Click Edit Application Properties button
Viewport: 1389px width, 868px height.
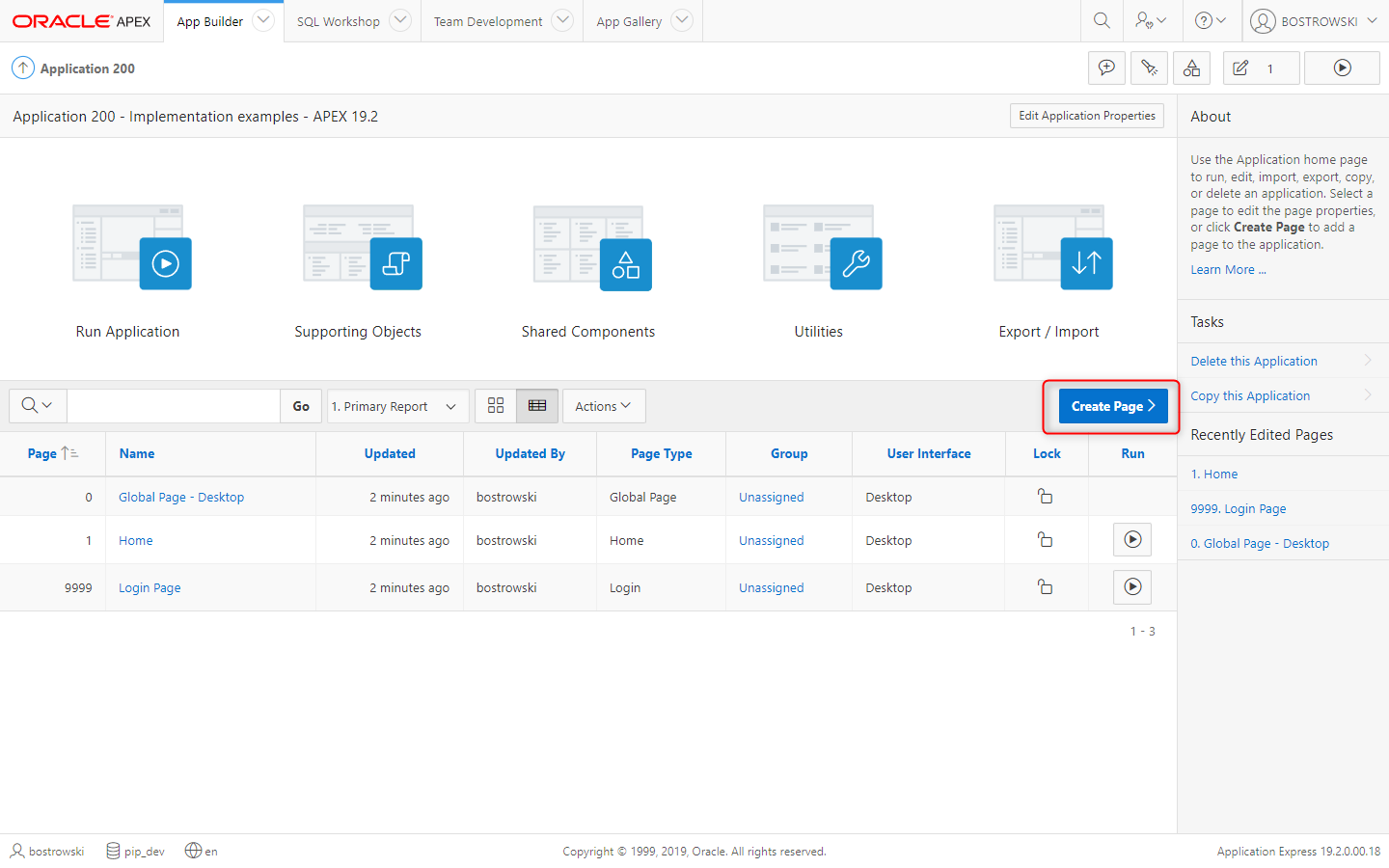[1087, 116]
